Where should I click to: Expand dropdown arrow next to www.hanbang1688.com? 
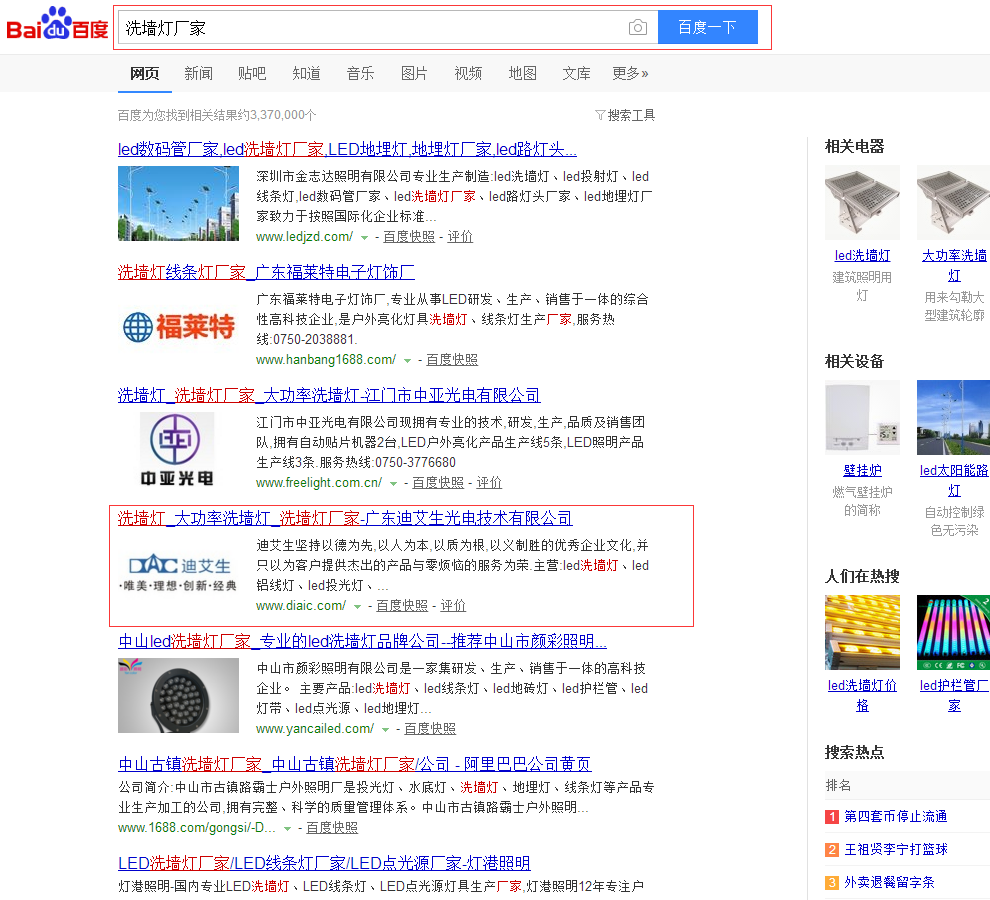click(408, 361)
